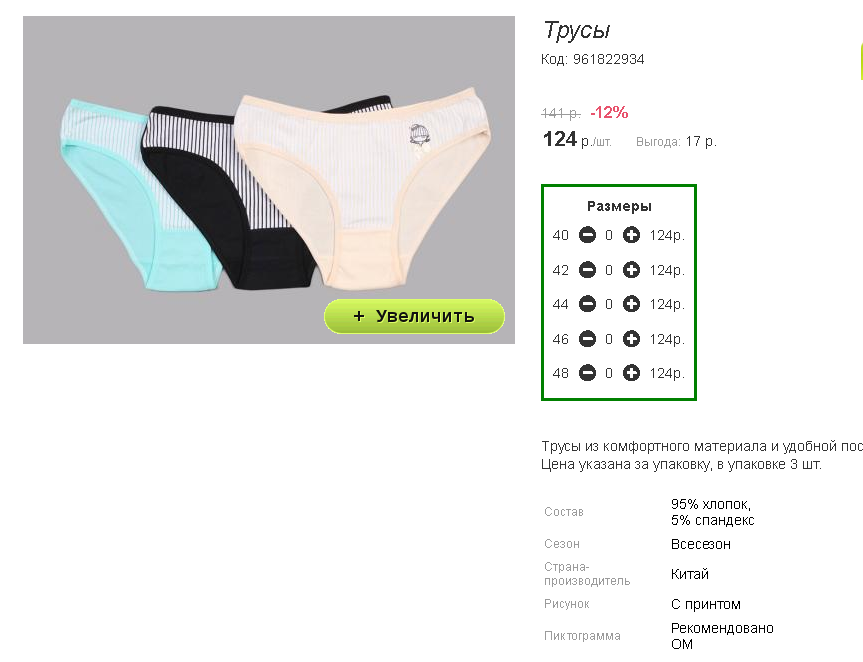This screenshot has height=662, width=863.
Task: Reduce quantity for size 48
Action: (x=587, y=373)
